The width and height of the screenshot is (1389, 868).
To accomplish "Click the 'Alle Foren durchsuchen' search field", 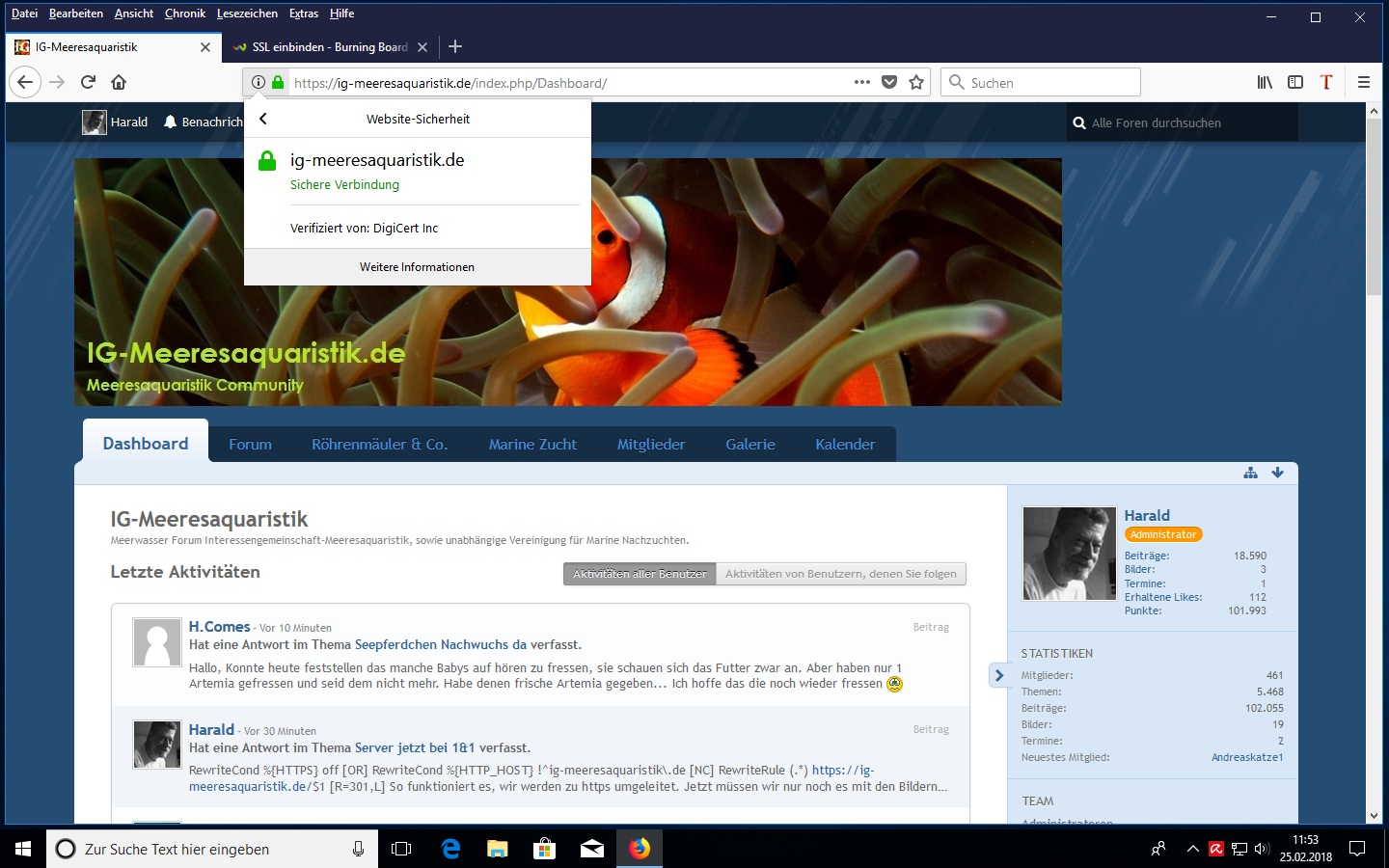I will point(1186,122).
